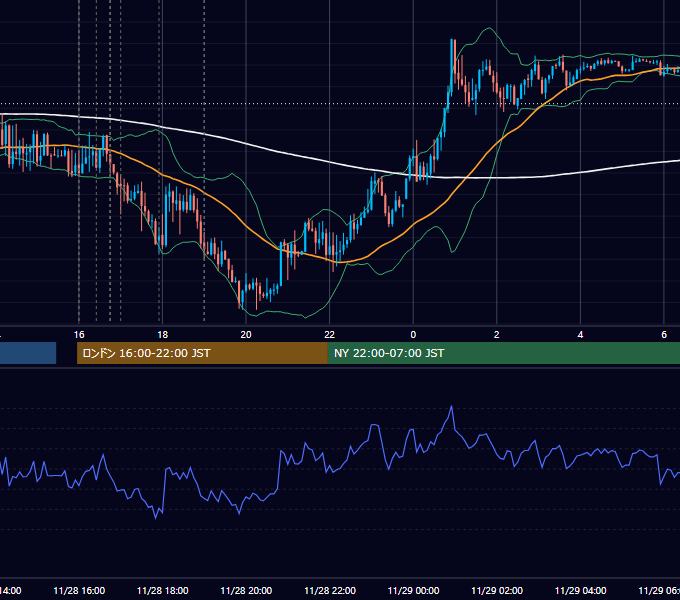
Task: Click the 11/29 00:00 date label
Action: pos(413,590)
